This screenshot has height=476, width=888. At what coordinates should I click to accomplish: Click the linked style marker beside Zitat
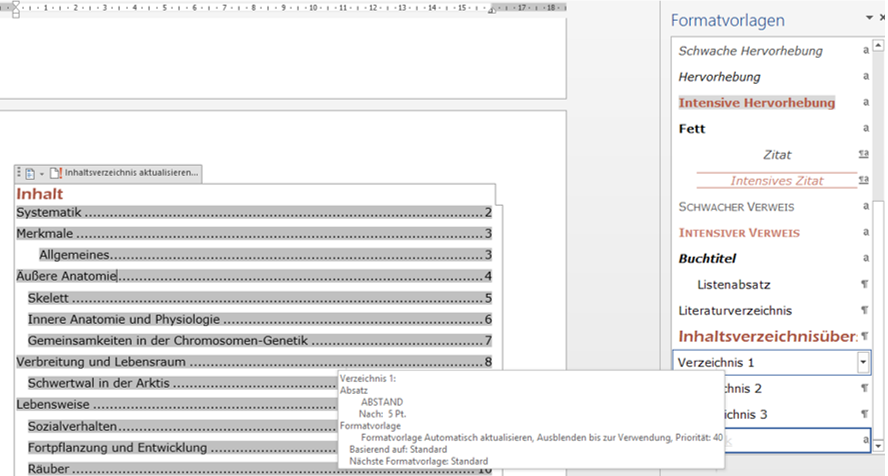(864, 155)
